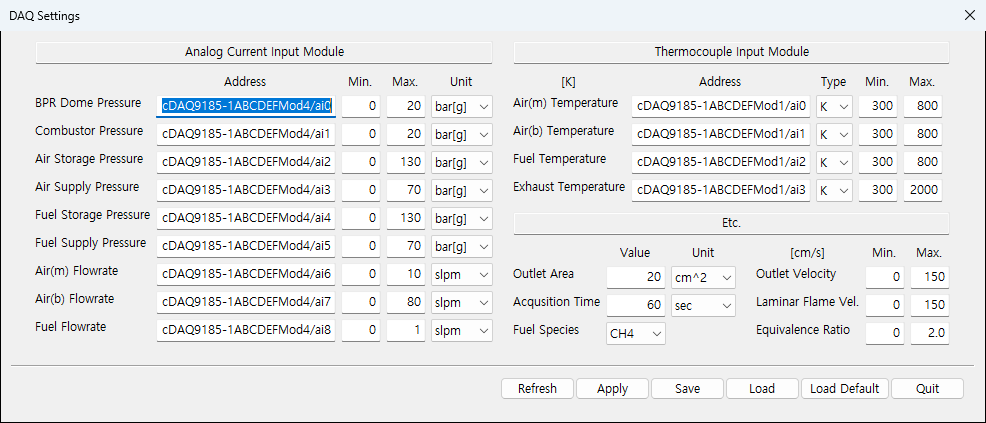Click Equivalence Ratio Max. field
Image resolution: width=986 pixels, height=423 pixels.
929,334
